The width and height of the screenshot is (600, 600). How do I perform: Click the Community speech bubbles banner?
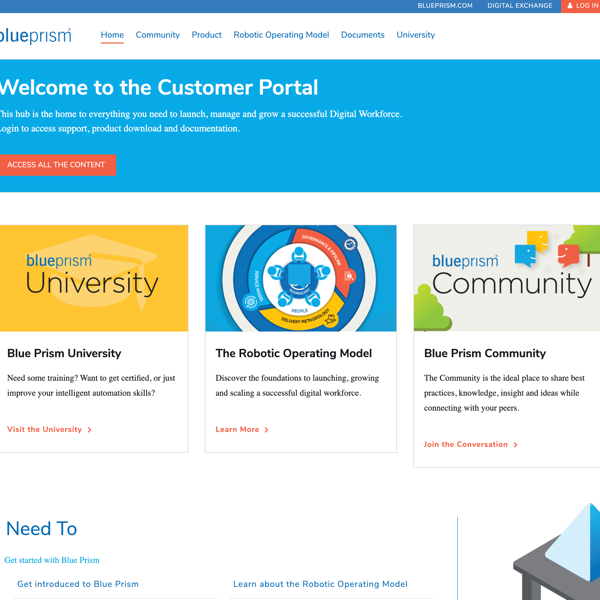(508, 278)
